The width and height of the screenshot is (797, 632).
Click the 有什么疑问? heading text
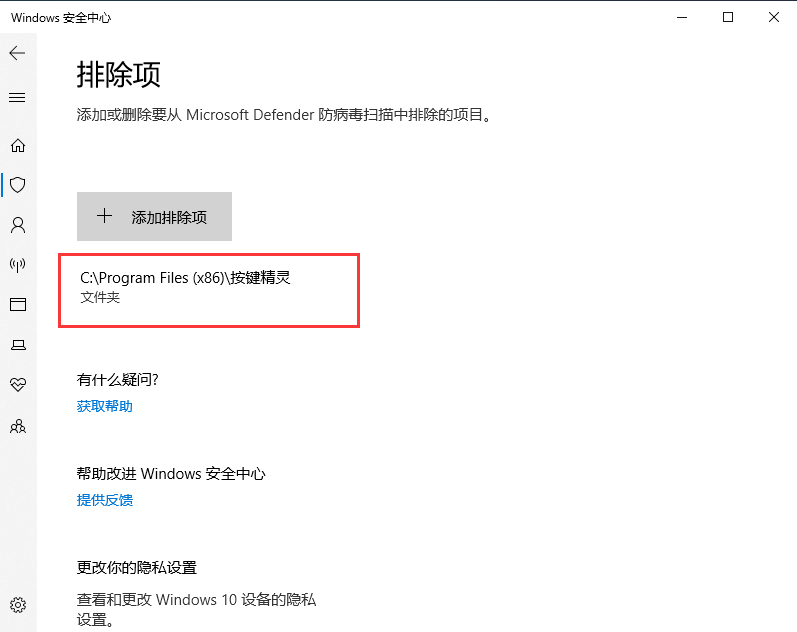118,380
